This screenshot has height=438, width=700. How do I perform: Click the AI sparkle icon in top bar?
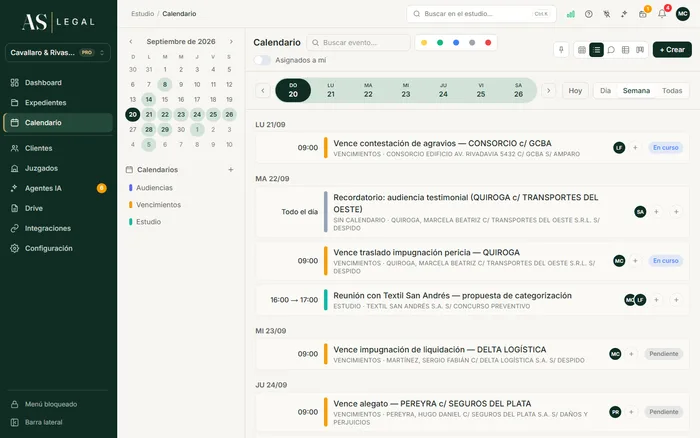pos(624,14)
